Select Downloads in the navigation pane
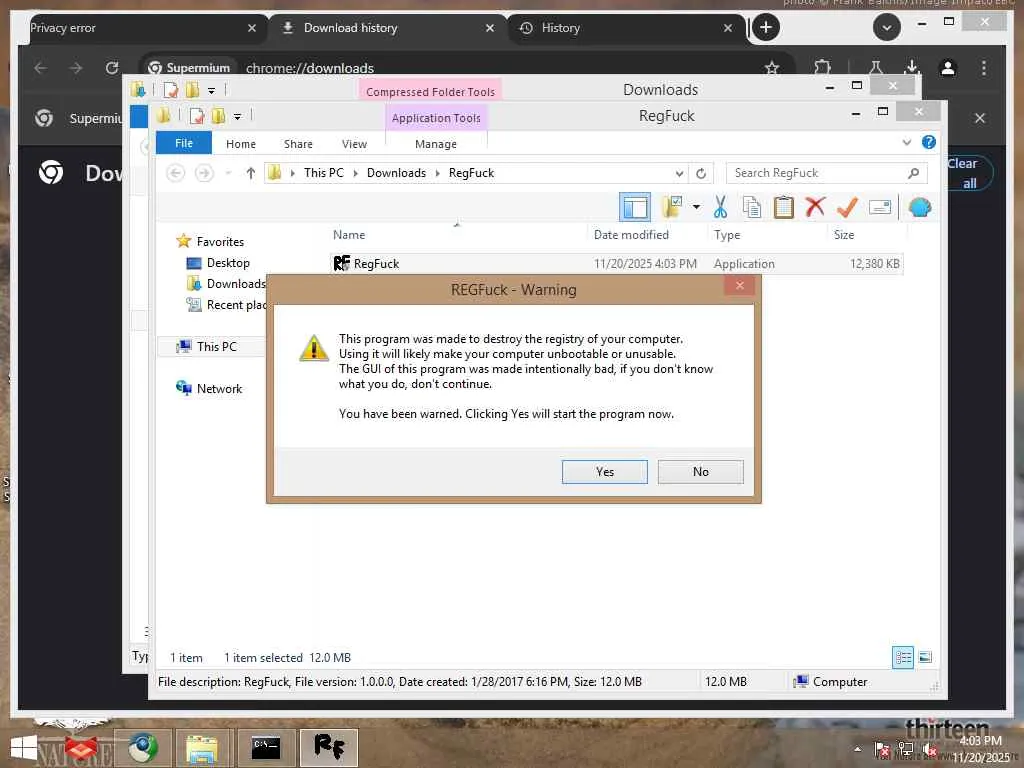The width and height of the screenshot is (1024, 768). tap(226, 283)
